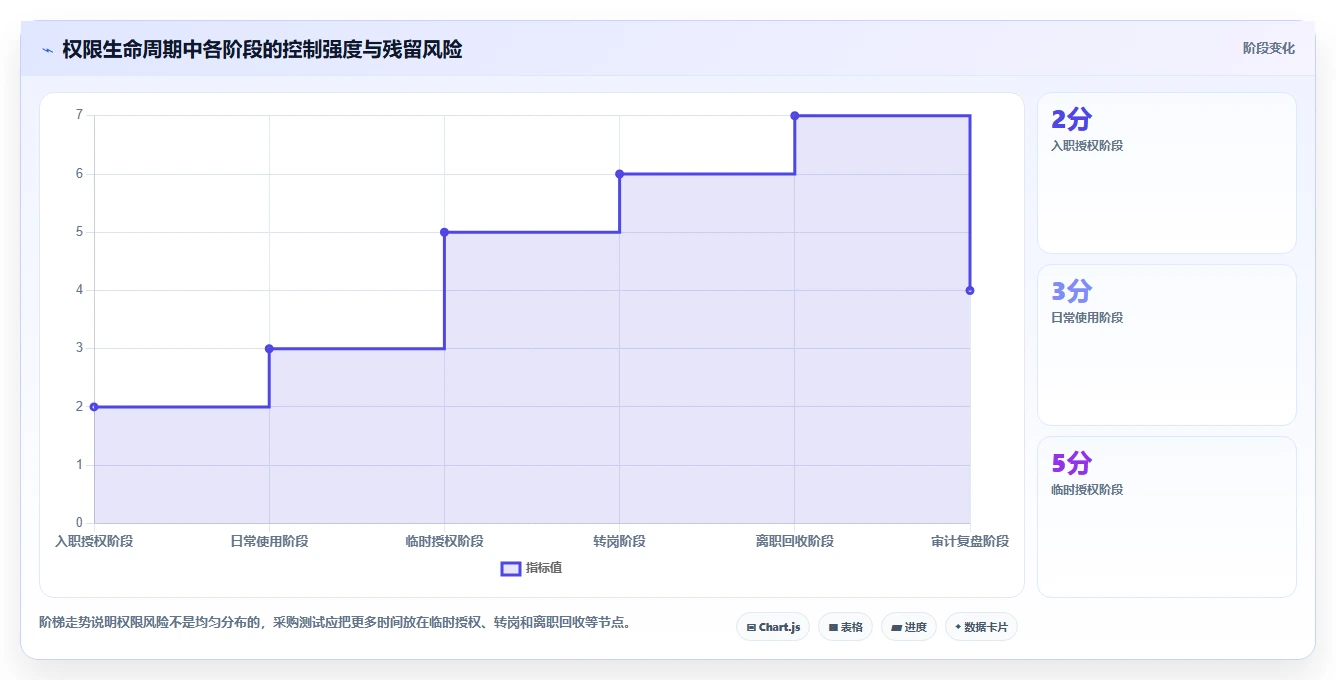Click the y-axis value 4
1336x680 pixels.
78,290
